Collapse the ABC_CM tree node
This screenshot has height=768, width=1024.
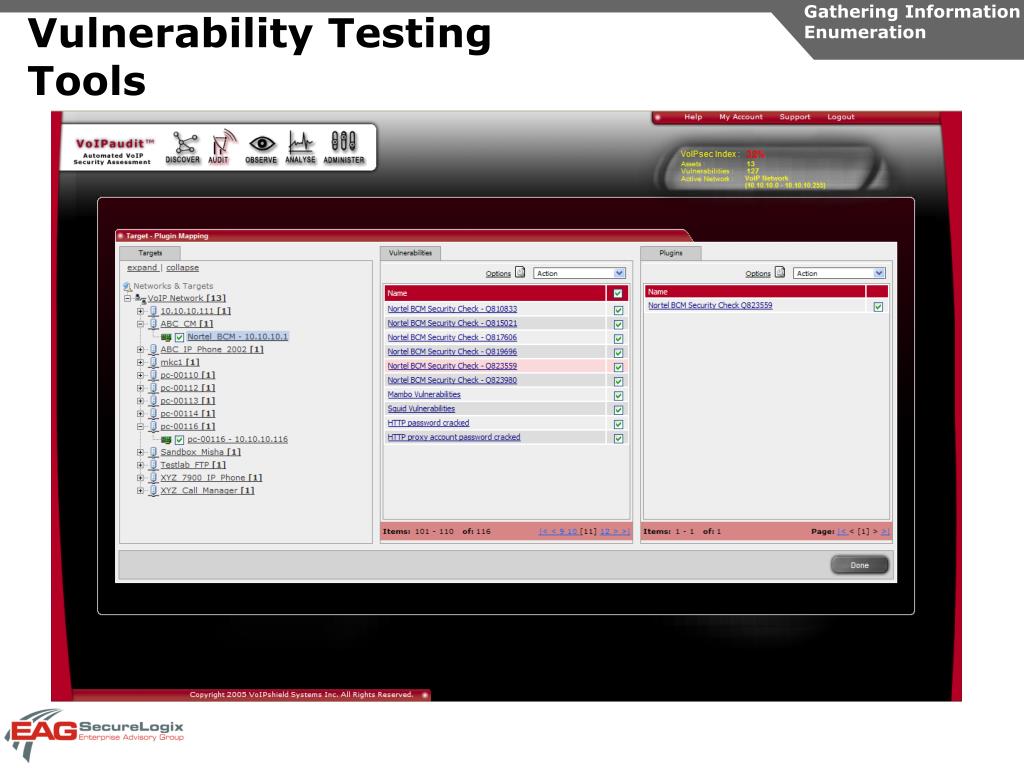point(140,324)
